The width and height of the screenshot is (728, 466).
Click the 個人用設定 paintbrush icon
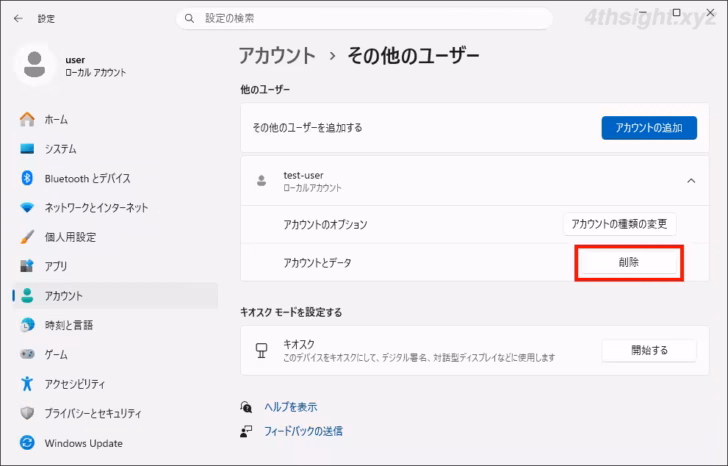point(27,237)
